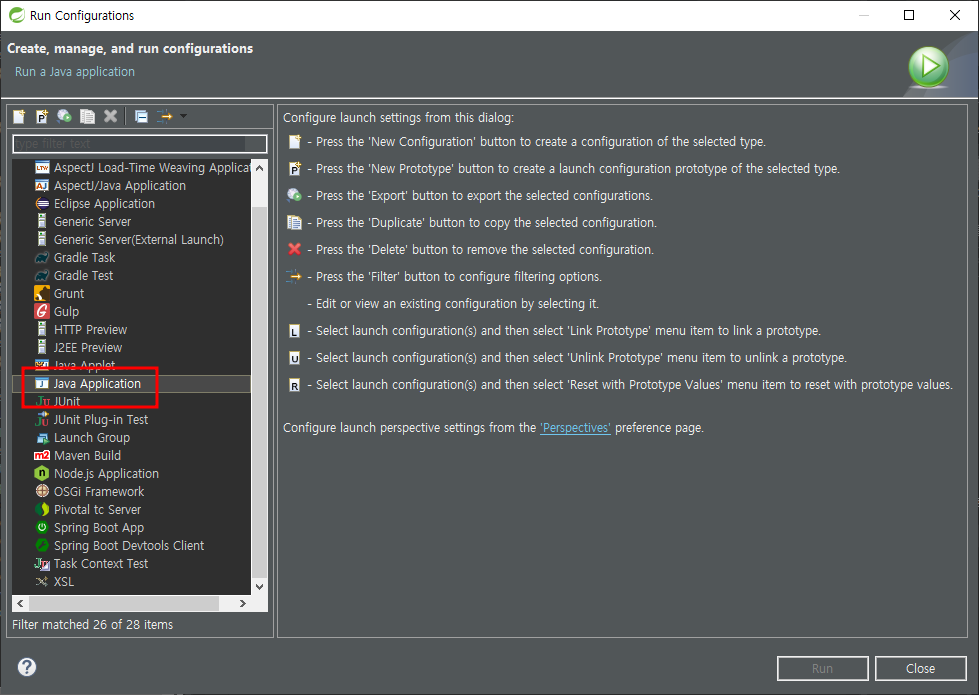
Task: Click the Collapse All toolbar icon
Action: 142,116
